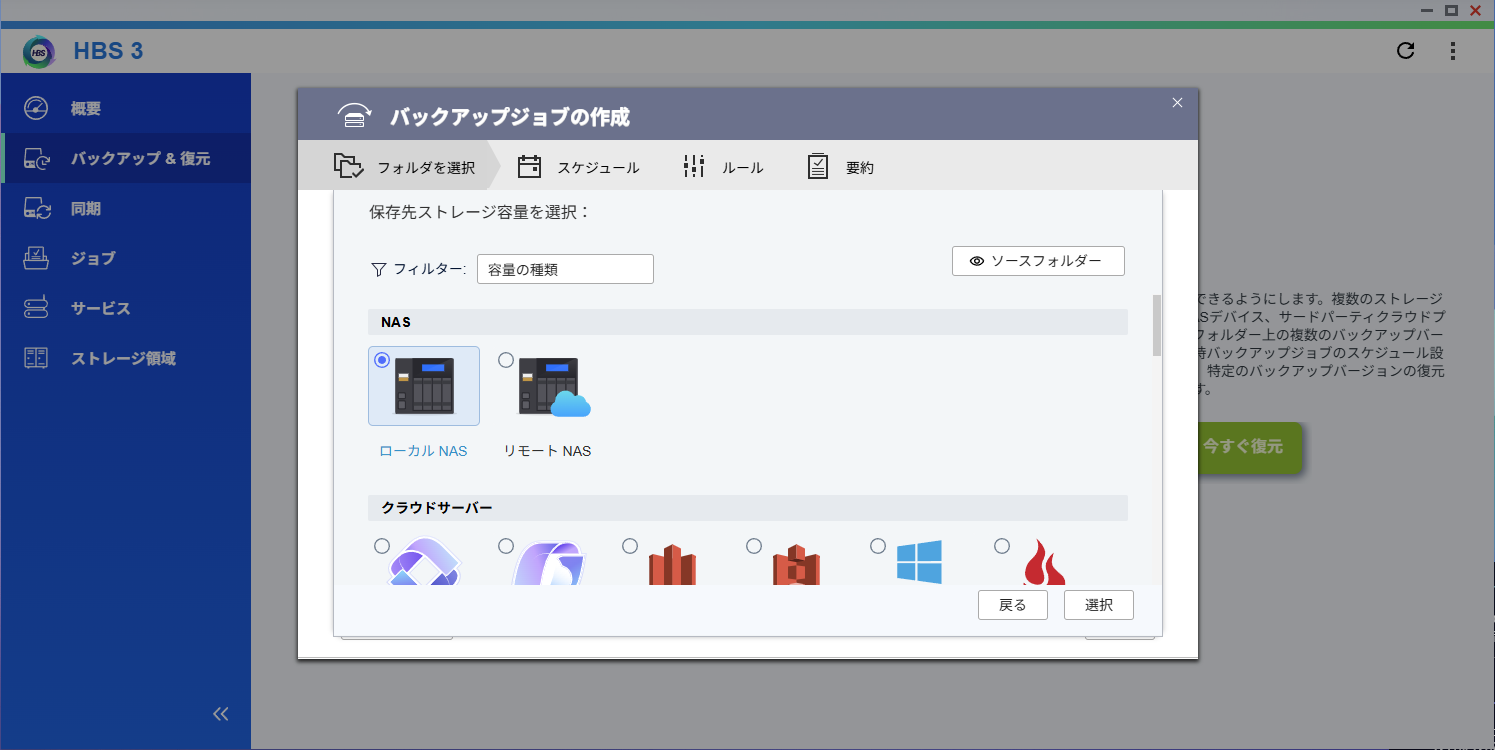1495x750 pixels.
Task: Collapse sidebar with double-chevron icon
Action: click(221, 713)
